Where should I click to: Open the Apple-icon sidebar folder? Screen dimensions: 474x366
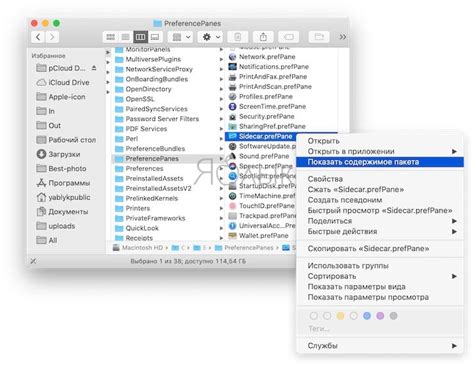point(61,97)
